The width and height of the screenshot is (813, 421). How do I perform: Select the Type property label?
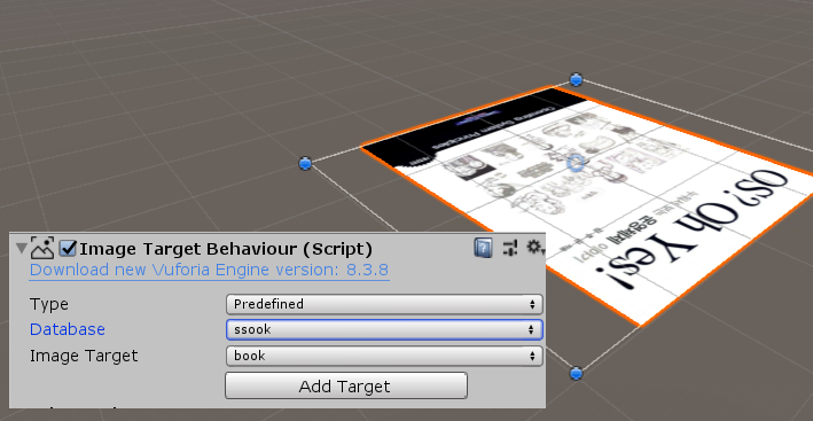[x=49, y=304]
